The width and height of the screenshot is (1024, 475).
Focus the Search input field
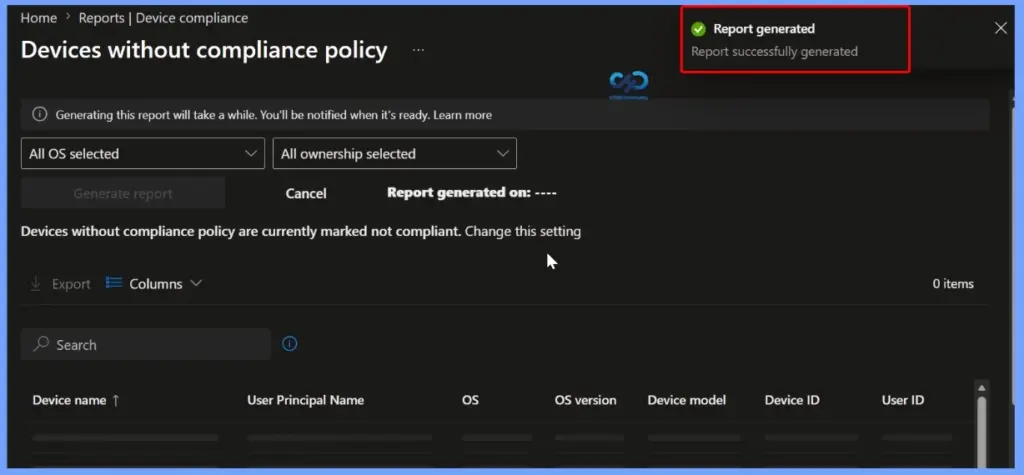pyautogui.click(x=146, y=344)
